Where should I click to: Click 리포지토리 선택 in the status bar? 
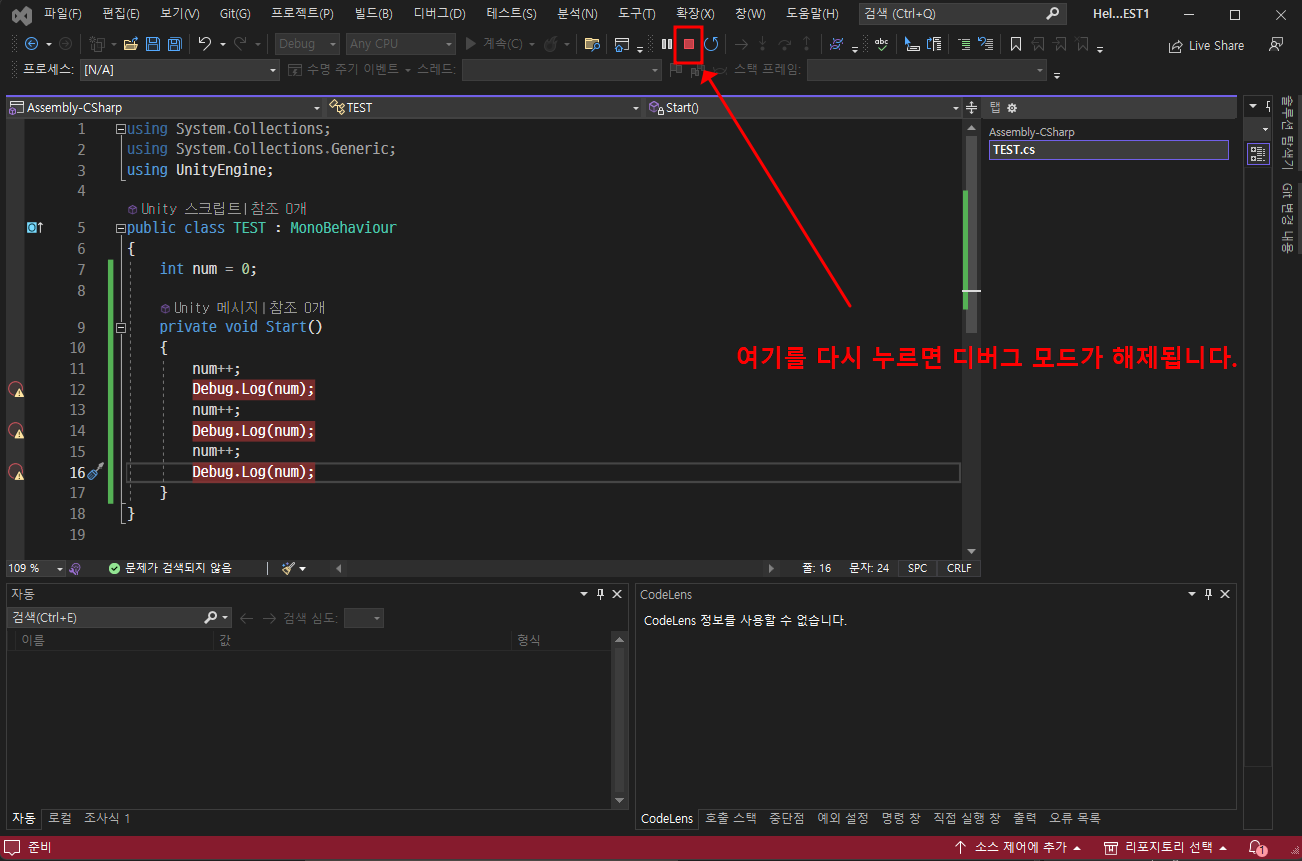click(1166, 848)
